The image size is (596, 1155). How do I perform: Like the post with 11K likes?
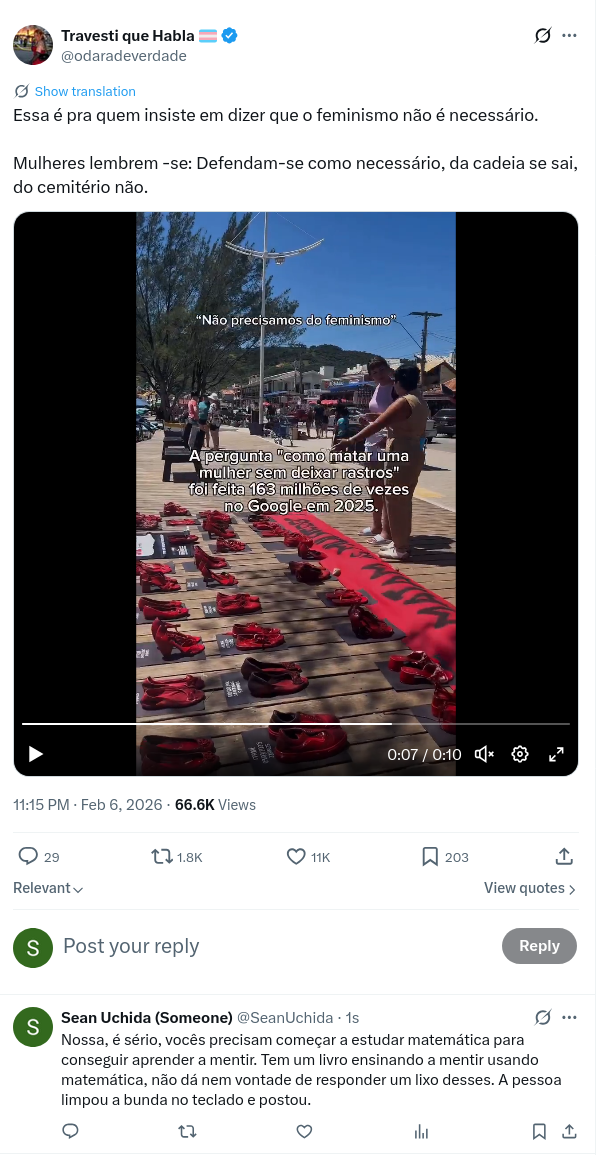click(x=295, y=857)
